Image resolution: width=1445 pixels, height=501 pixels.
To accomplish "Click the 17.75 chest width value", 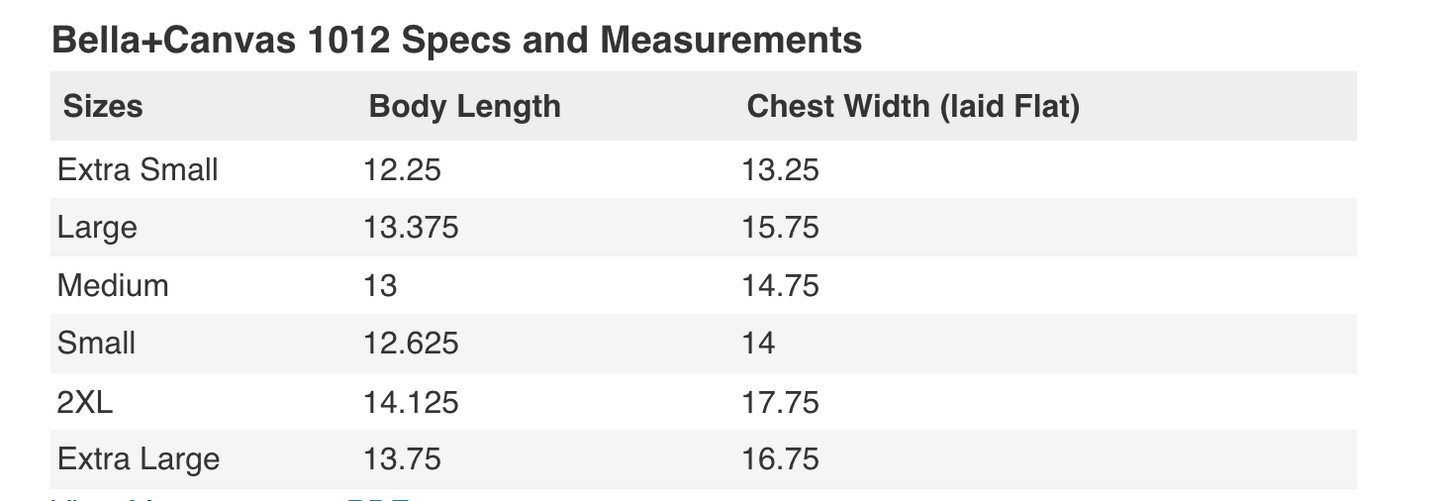I will coord(780,402).
